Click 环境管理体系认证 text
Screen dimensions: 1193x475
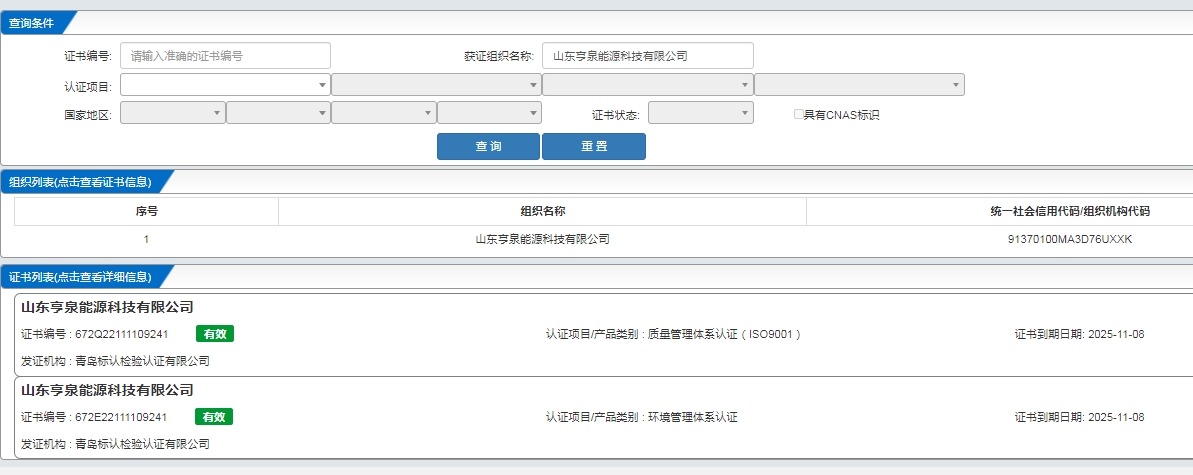click(692, 417)
